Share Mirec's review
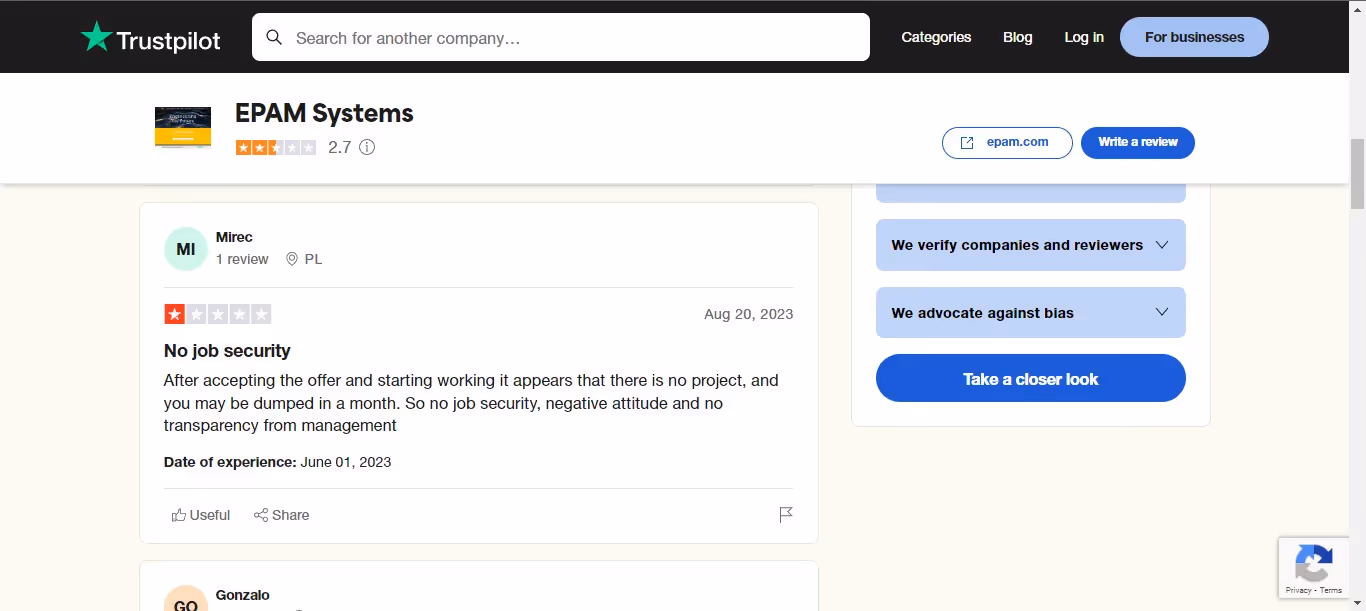The image size is (1366, 611). (x=281, y=515)
